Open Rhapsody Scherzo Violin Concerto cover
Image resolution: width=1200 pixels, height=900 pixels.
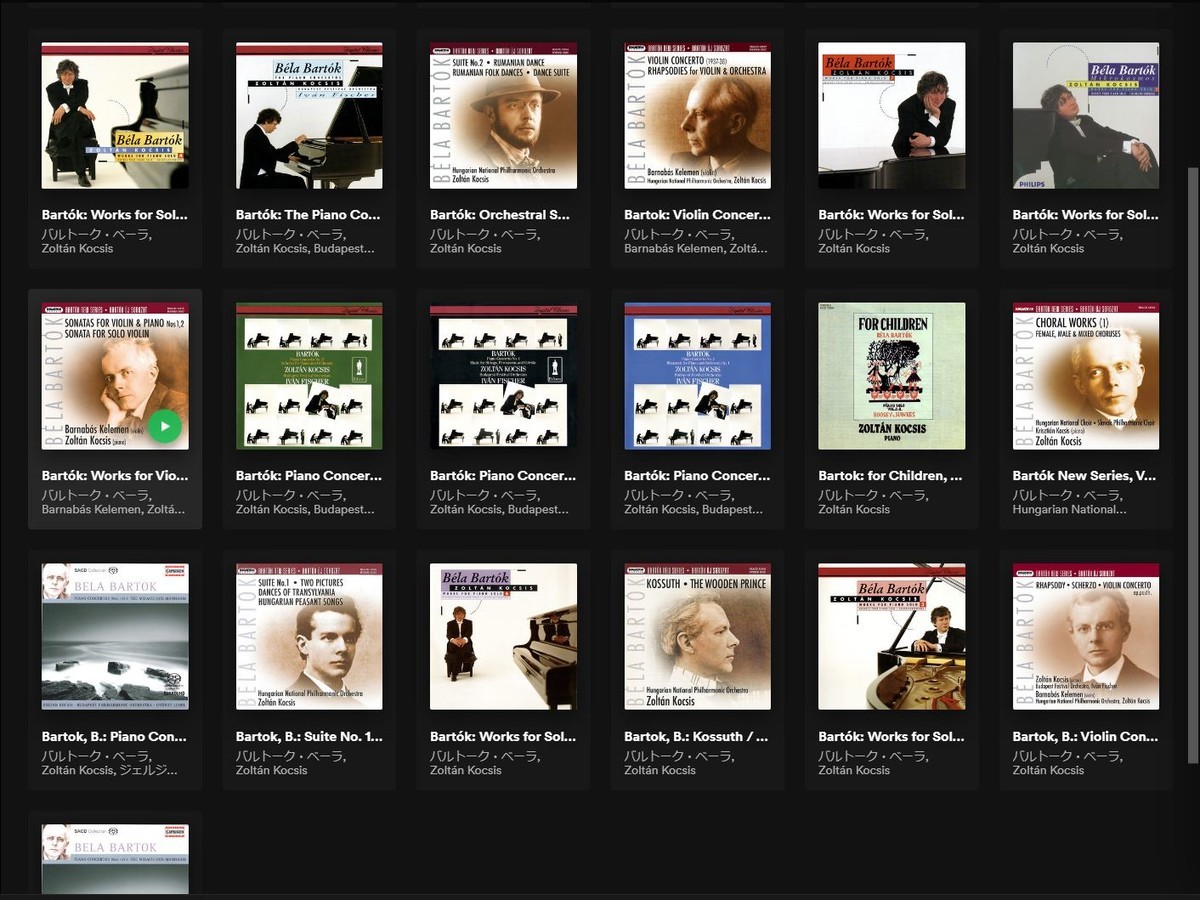(x=1086, y=637)
